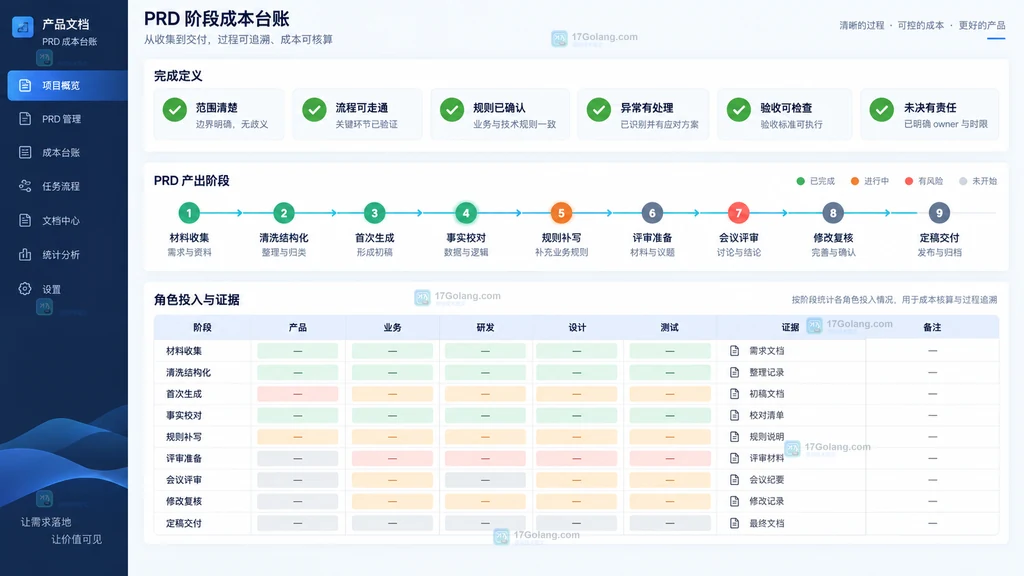Open the 校对清单 document icon
Viewport: 1024px width, 576px height.
click(x=735, y=415)
